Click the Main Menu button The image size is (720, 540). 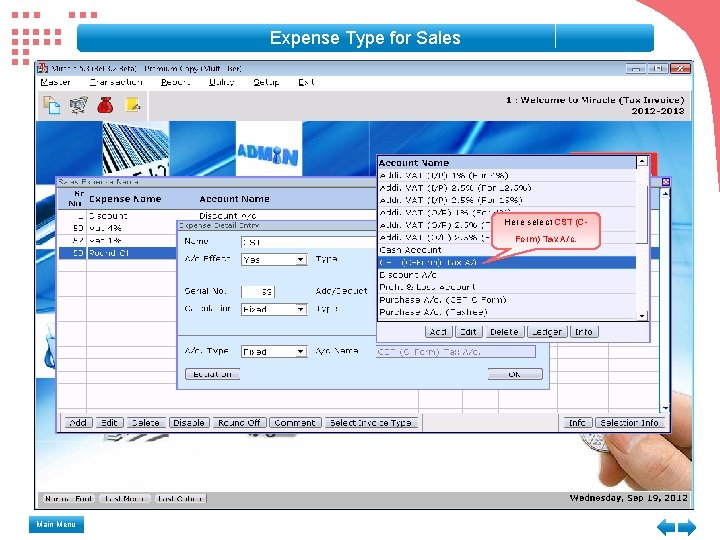coord(56,524)
